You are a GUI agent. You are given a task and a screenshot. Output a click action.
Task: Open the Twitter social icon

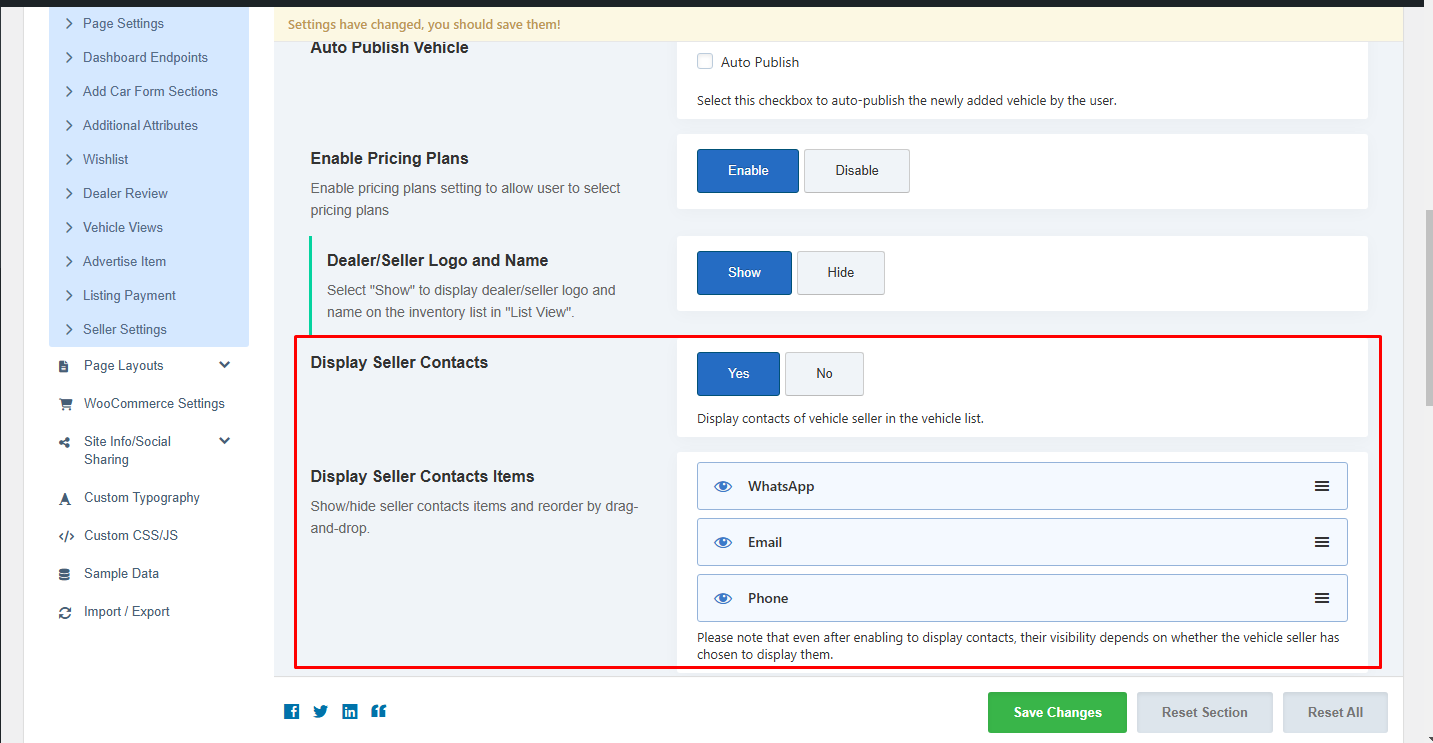[320, 712]
